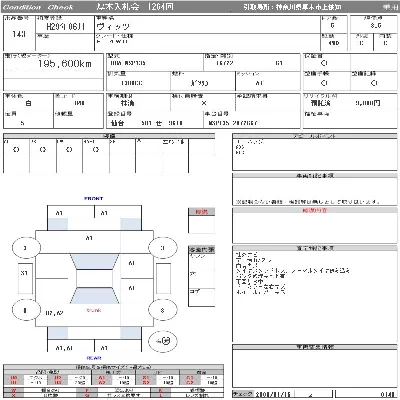The width and height of the screenshot is (400, 400).
Task: Click the first circle mark in equipment row
Action: (16, 150)
